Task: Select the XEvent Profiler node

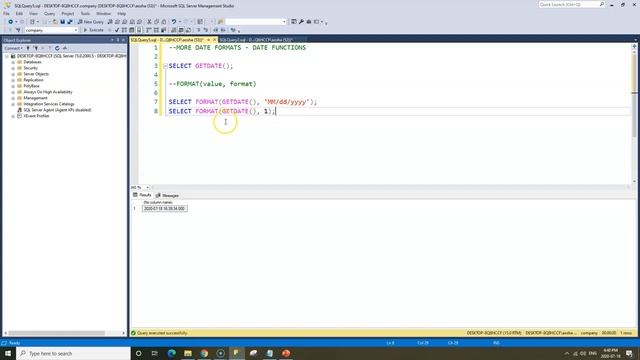Action: (36, 116)
